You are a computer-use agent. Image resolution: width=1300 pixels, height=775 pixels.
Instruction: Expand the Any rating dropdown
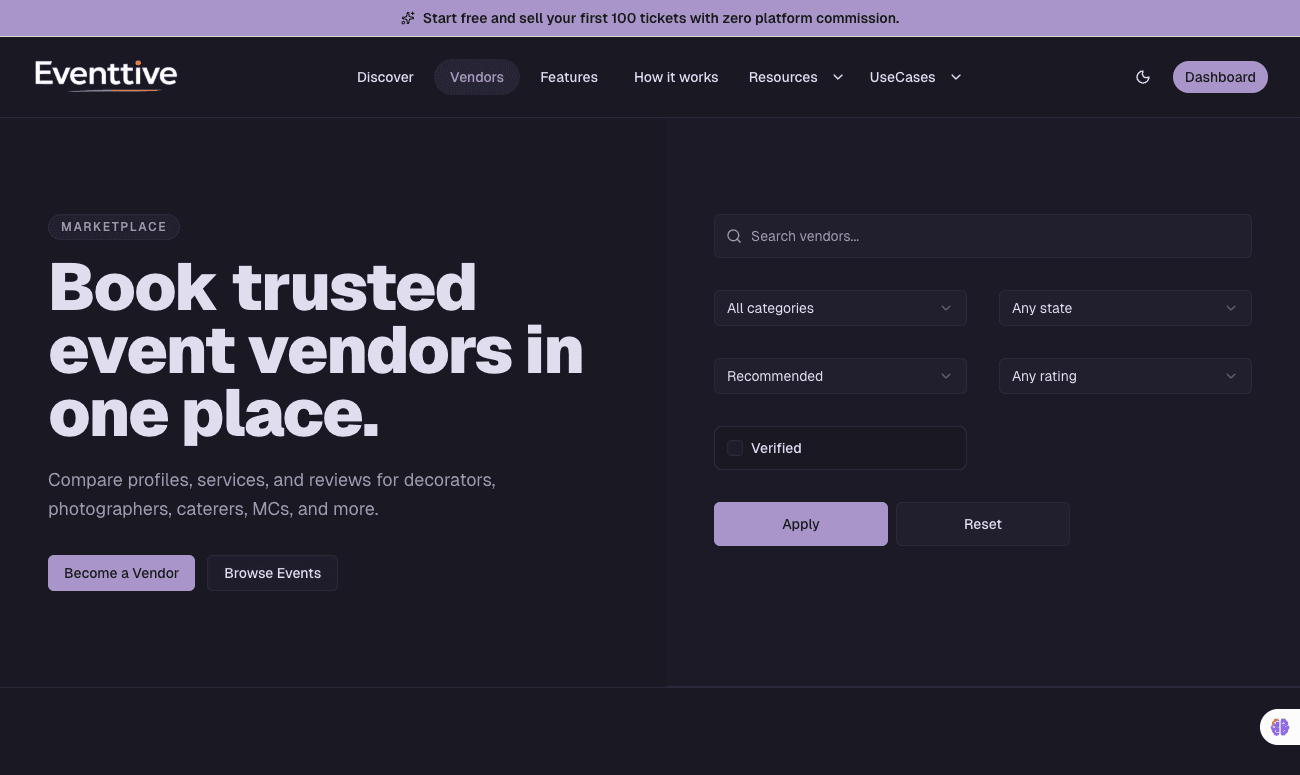click(x=1125, y=376)
